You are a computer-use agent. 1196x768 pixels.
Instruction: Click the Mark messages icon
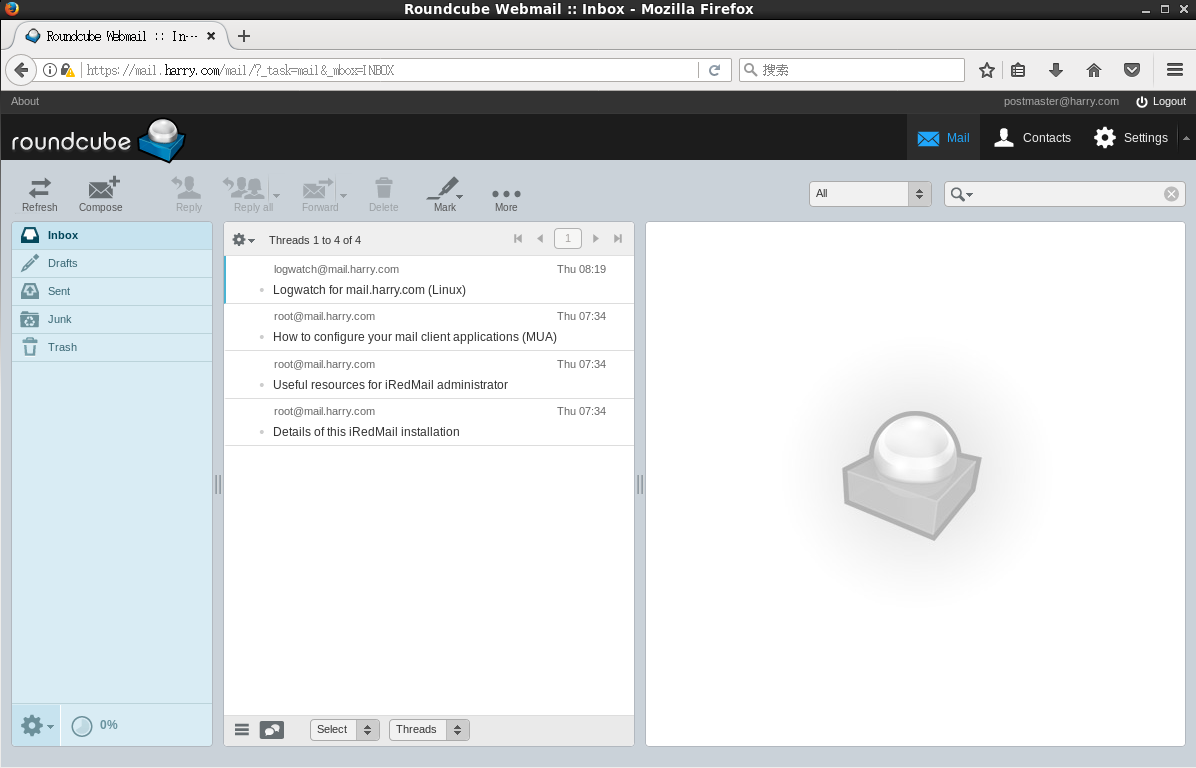coord(445,194)
